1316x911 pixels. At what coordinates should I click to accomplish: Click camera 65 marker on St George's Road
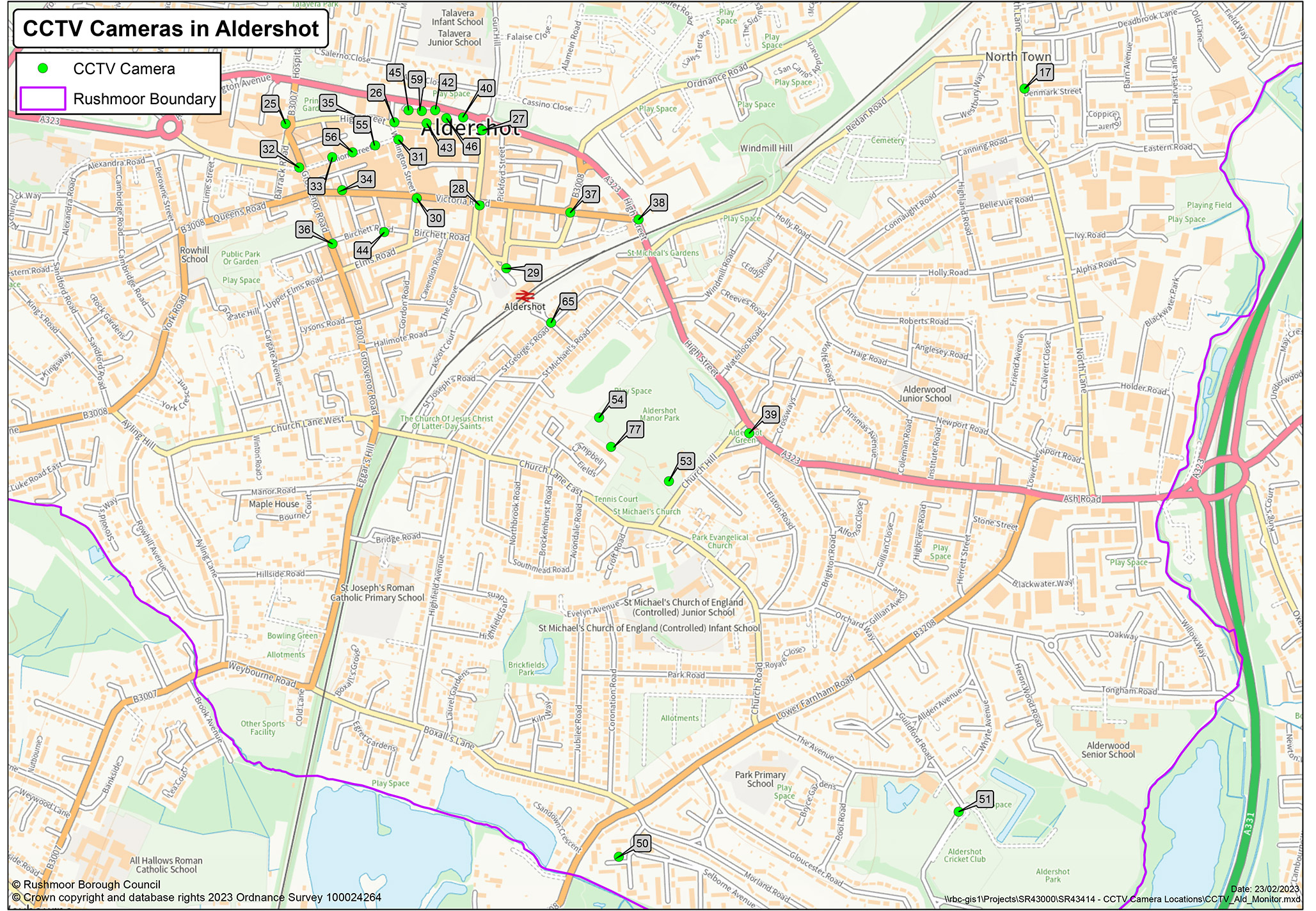[551, 323]
